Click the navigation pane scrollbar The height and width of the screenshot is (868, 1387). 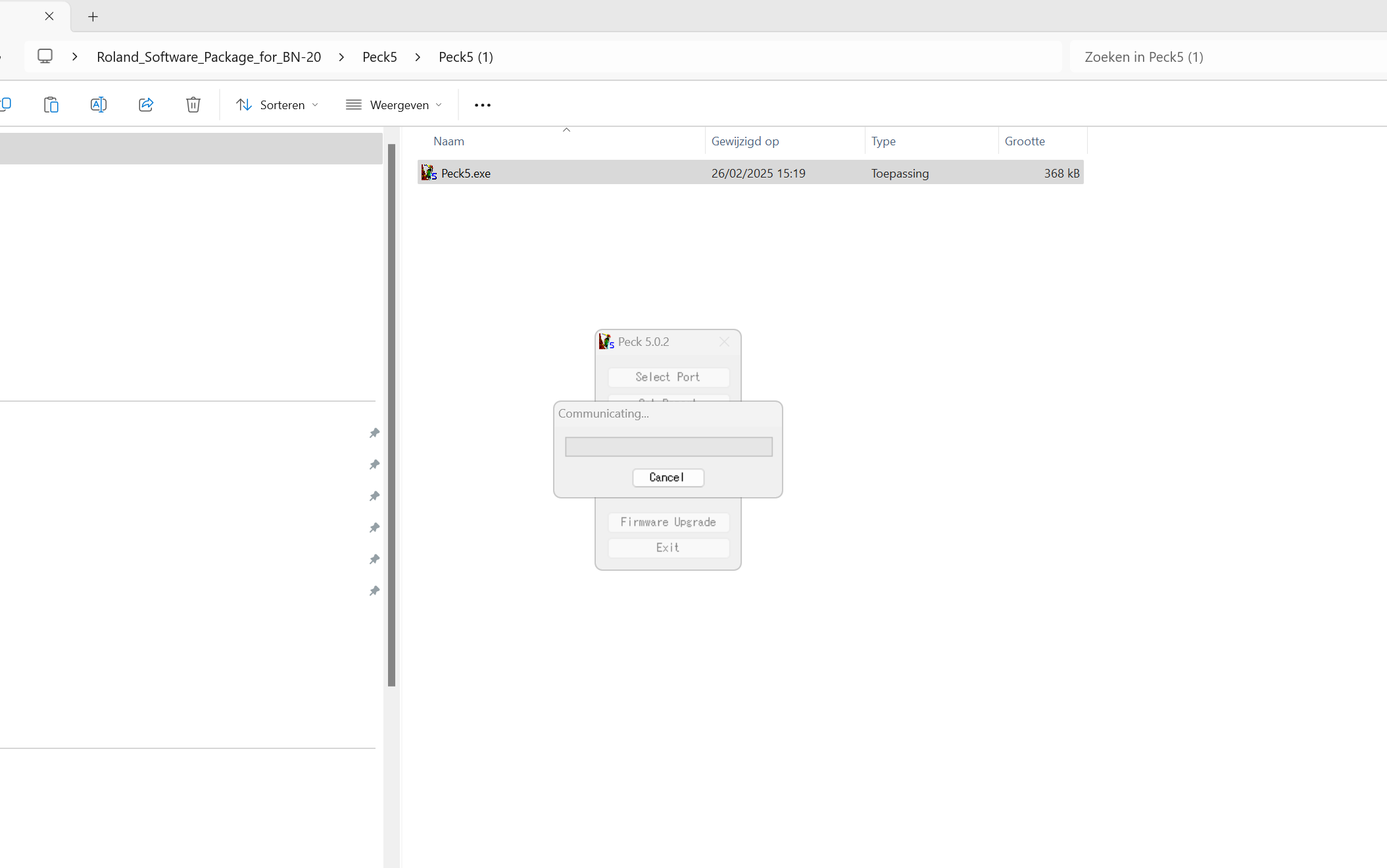(x=391, y=414)
